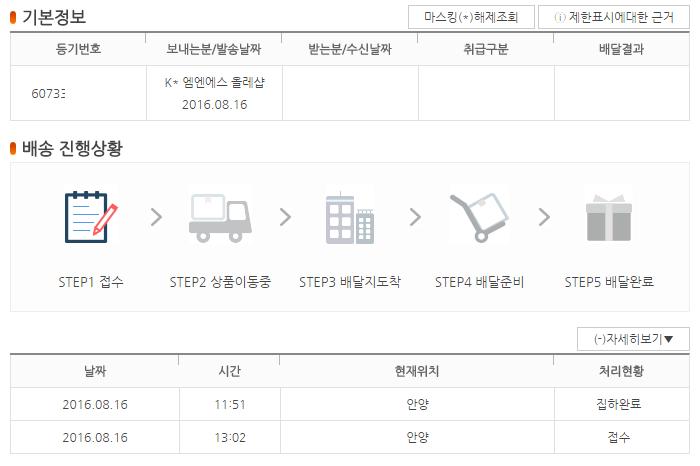Click the STEP3 building icon
The image size is (700, 466).
349,216
